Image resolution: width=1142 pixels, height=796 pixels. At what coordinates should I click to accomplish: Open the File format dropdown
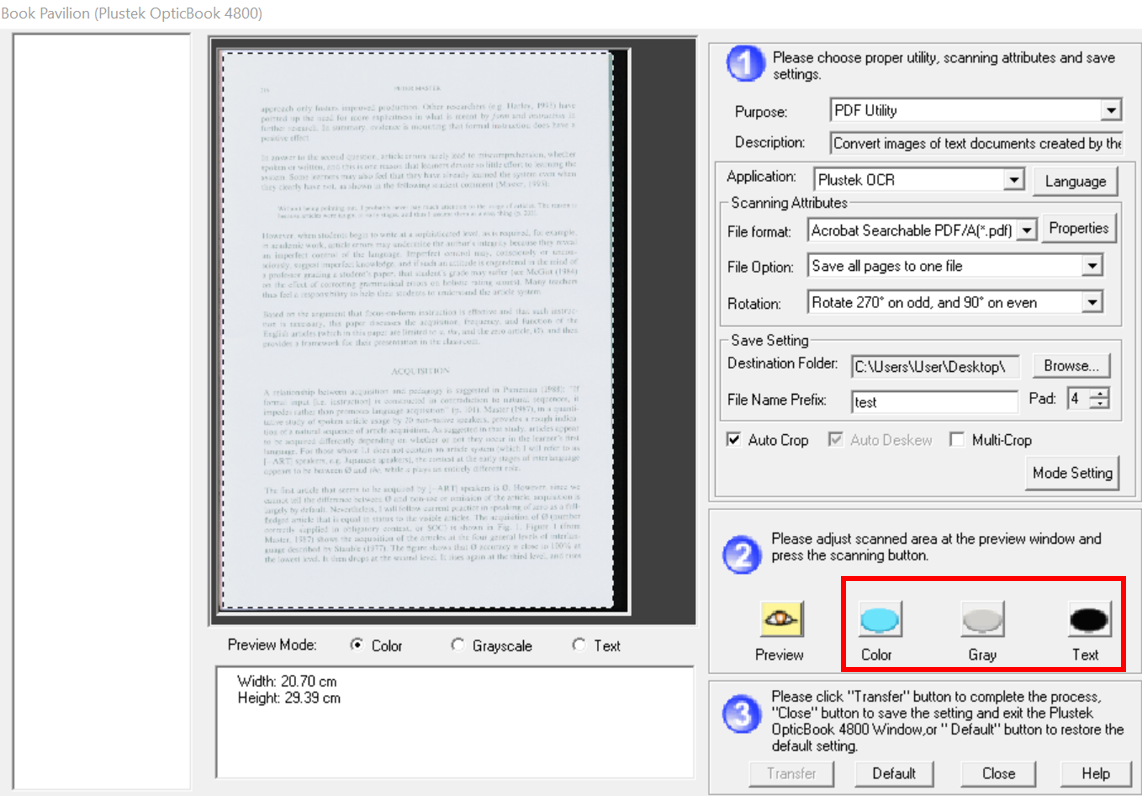(1028, 231)
